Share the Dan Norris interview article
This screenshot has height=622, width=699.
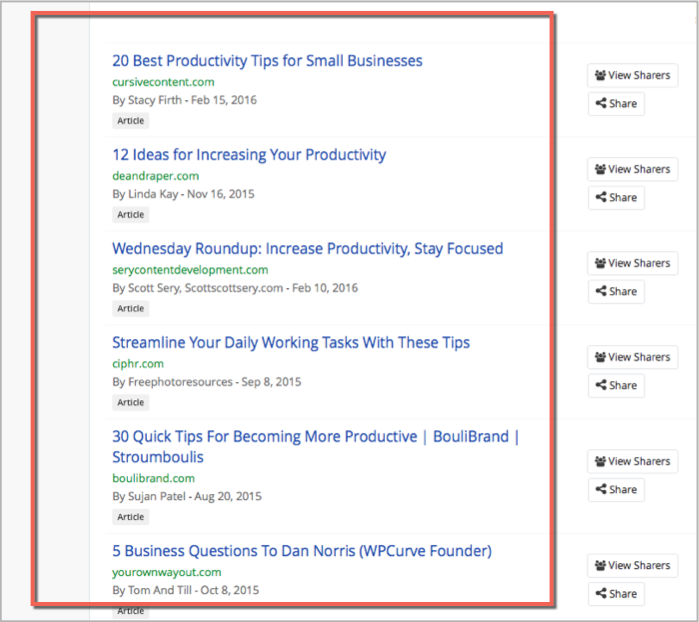616,594
